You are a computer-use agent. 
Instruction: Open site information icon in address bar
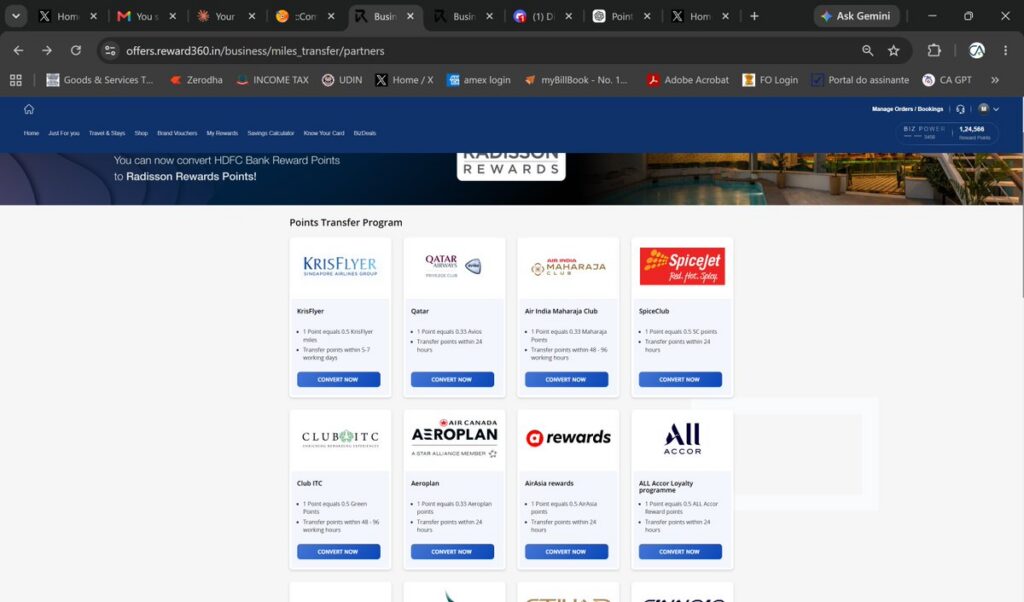tap(110, 50)
